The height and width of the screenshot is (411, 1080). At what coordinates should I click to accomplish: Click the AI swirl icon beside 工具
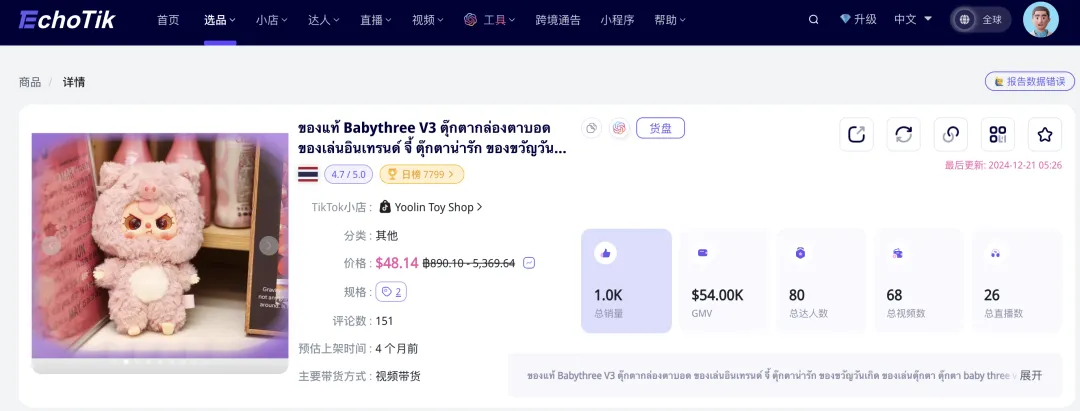pyautogui.click(x=471, y=20)
